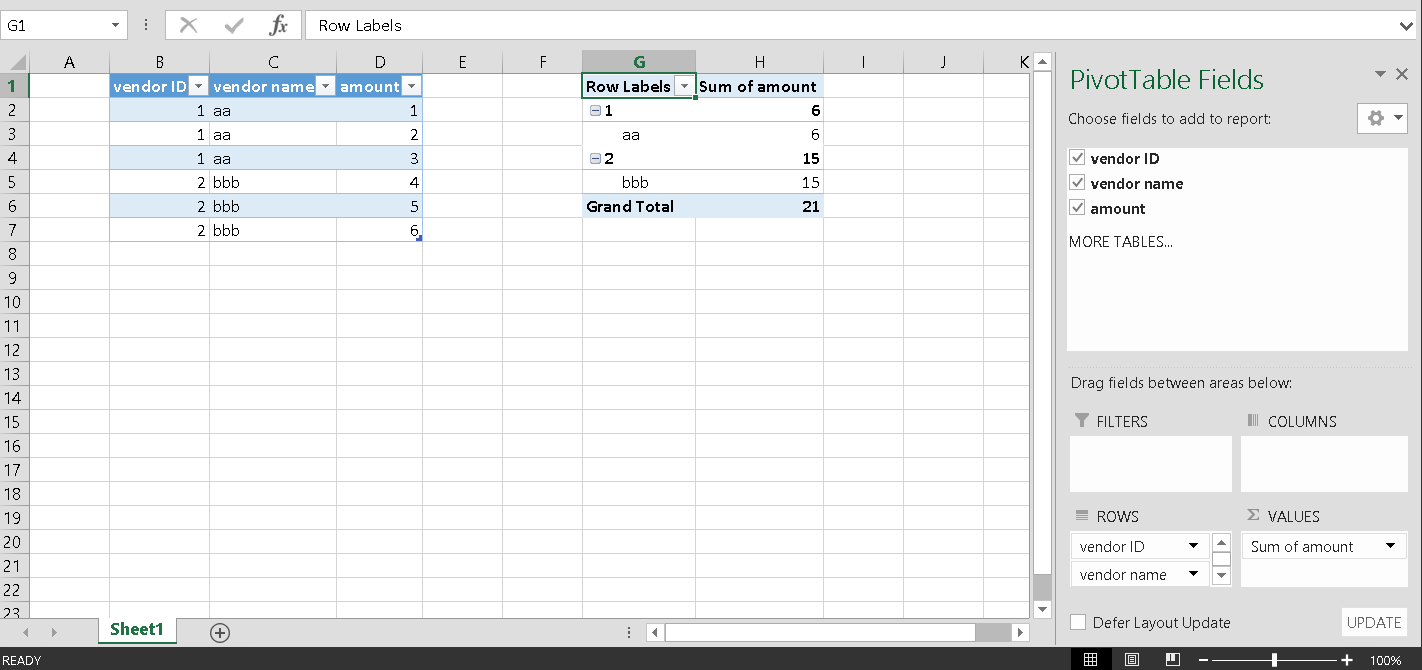Click the formula bar options dots
The height and width of the screenshot is (670, 1422).
(x=146, y=25)
